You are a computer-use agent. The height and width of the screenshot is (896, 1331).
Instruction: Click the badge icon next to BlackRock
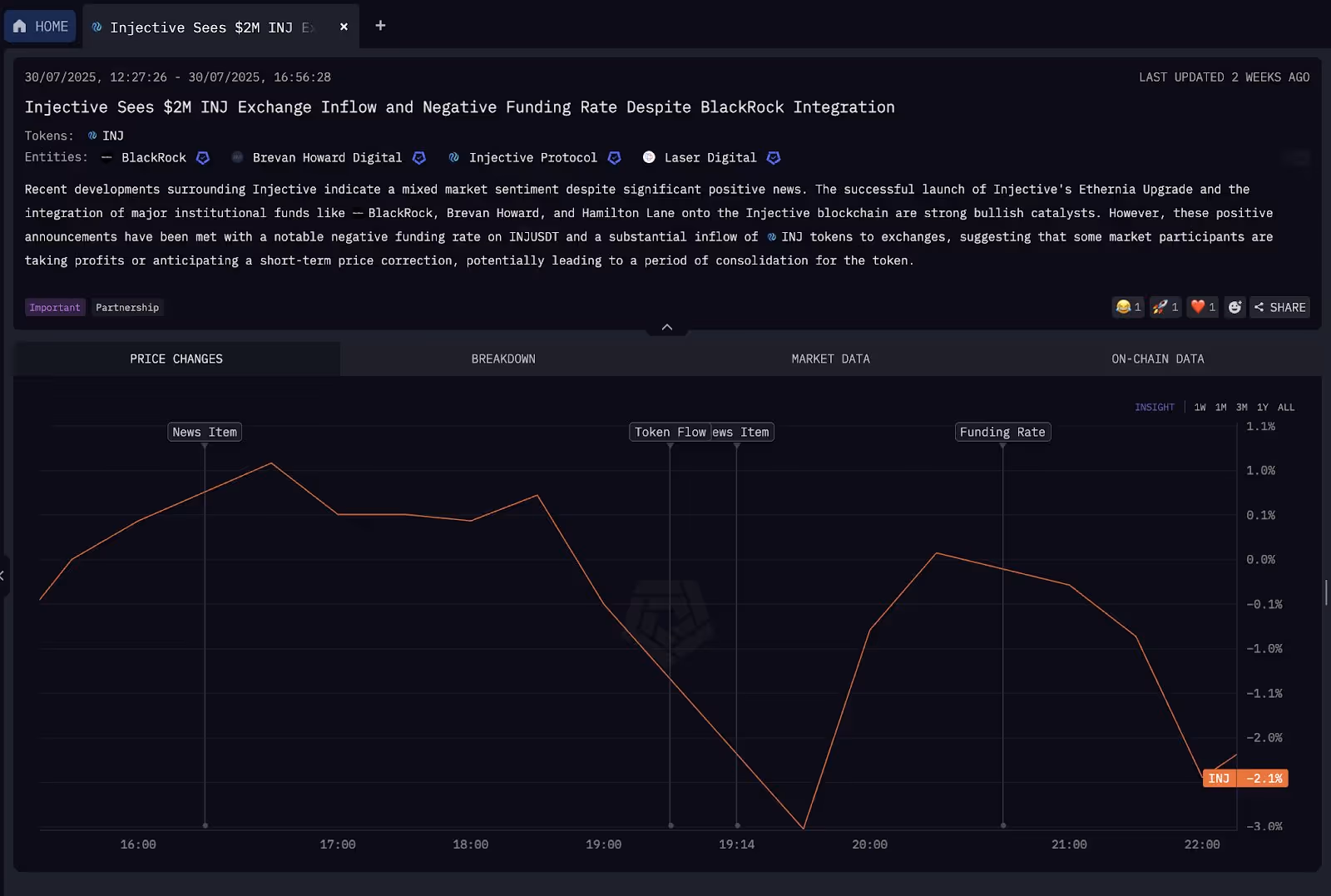tap(202, 158)
